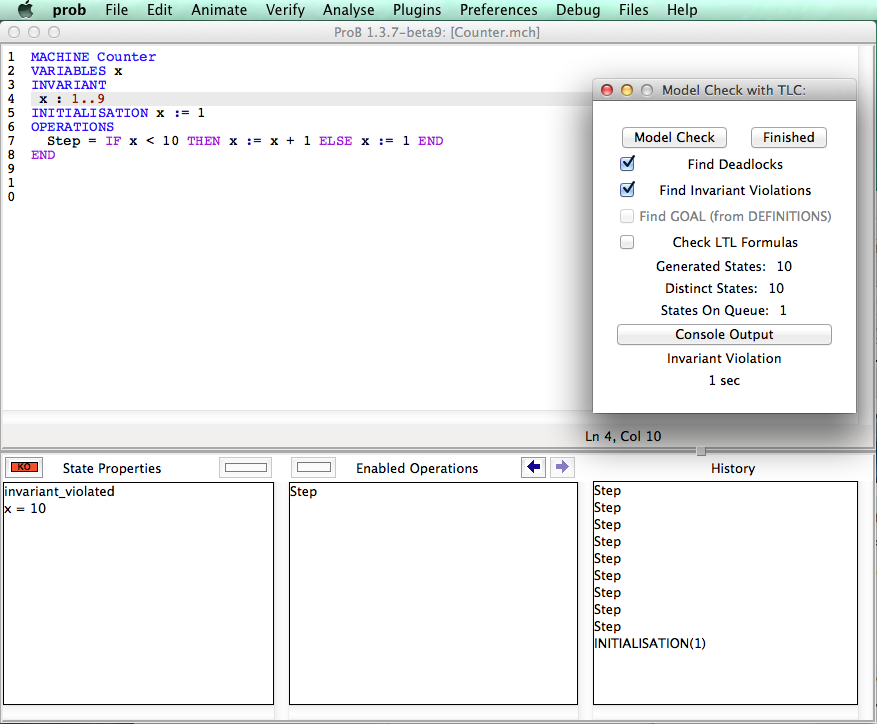Image resolution: width=877 pixels, height=724 pixels.
Task: Open the Console Output
Action: (x=724, y=335)
